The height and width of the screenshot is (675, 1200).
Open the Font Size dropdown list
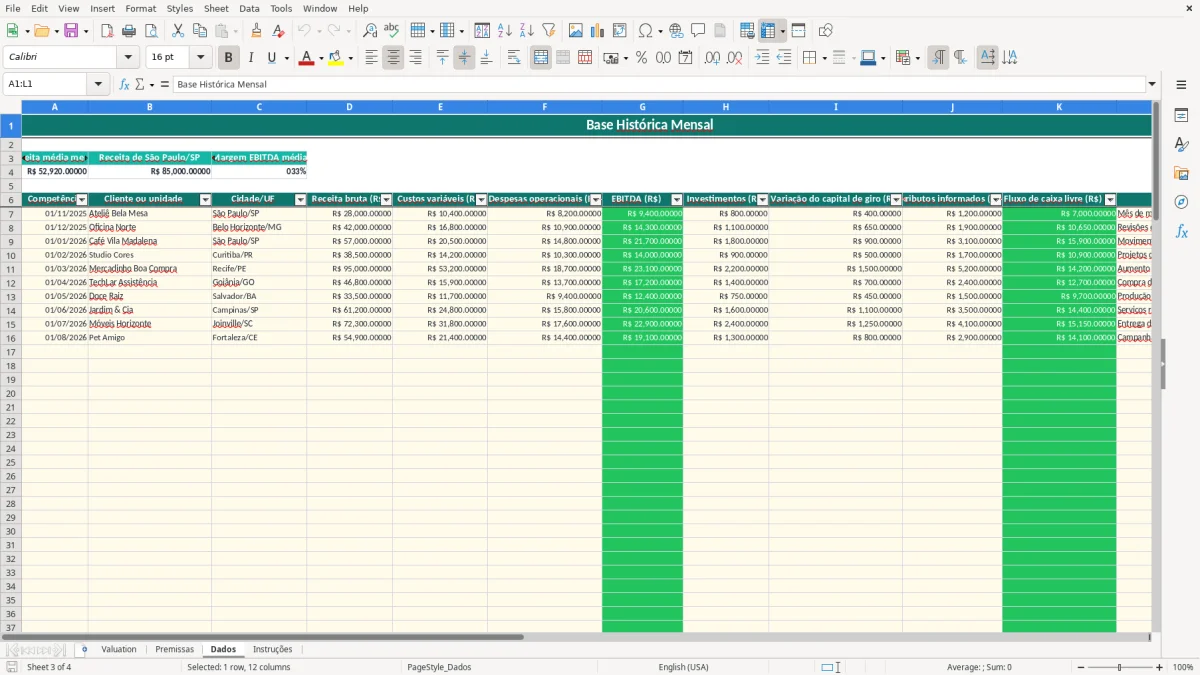(x=200, y=58)
